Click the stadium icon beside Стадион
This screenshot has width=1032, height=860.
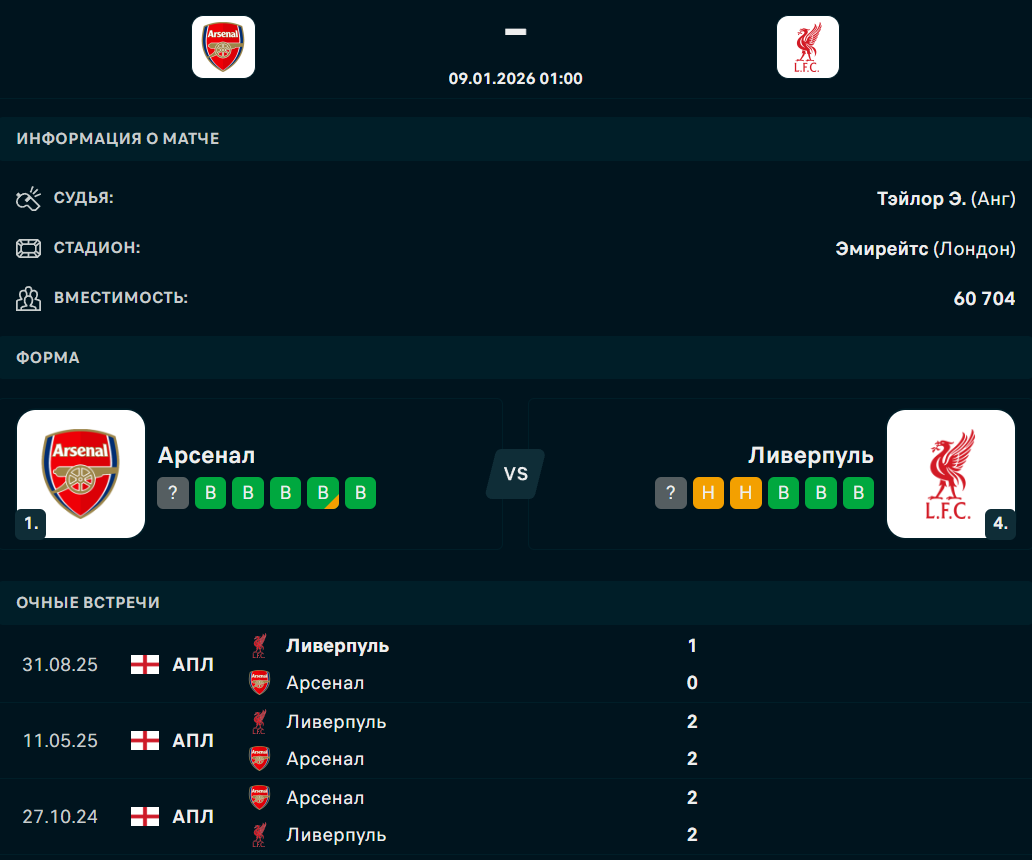click(x=28, y=248)
